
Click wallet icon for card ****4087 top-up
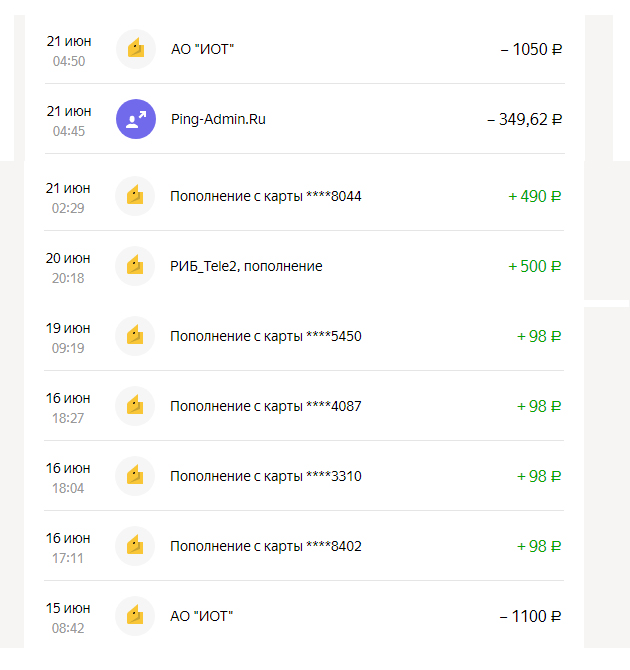135,406
